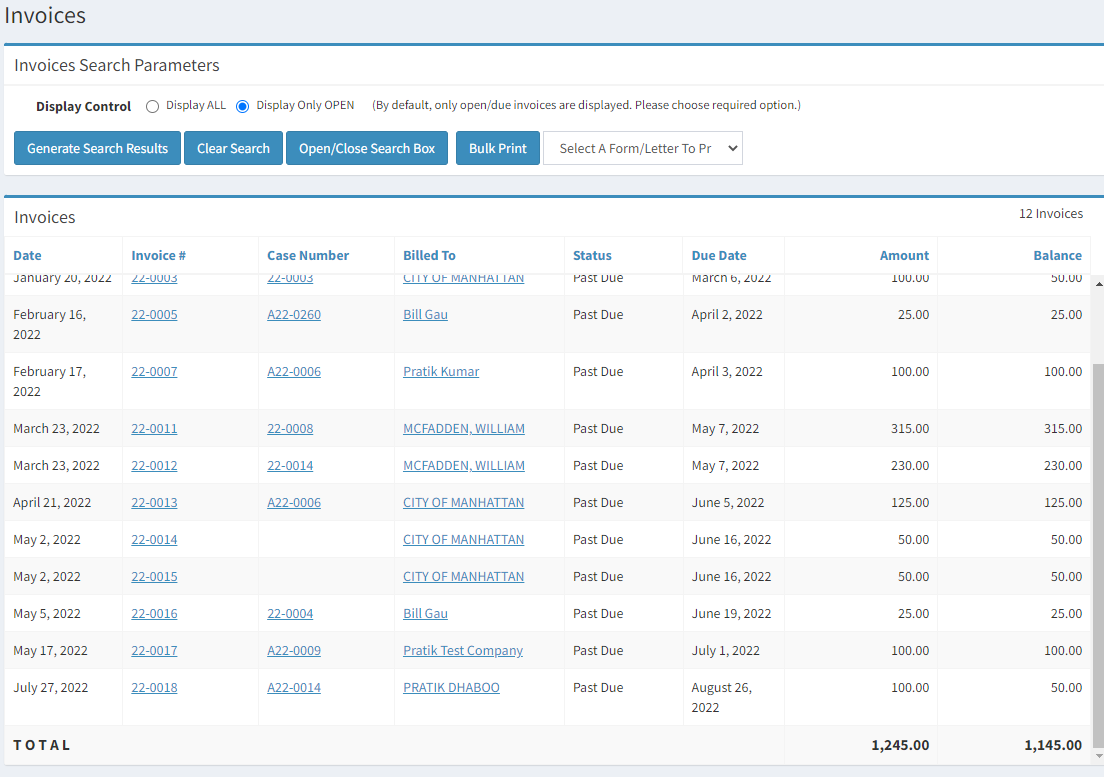The width and height of the screenshot is (1104, 777).
Task: Open invoice 22-0015
Action: coord(154,576)
